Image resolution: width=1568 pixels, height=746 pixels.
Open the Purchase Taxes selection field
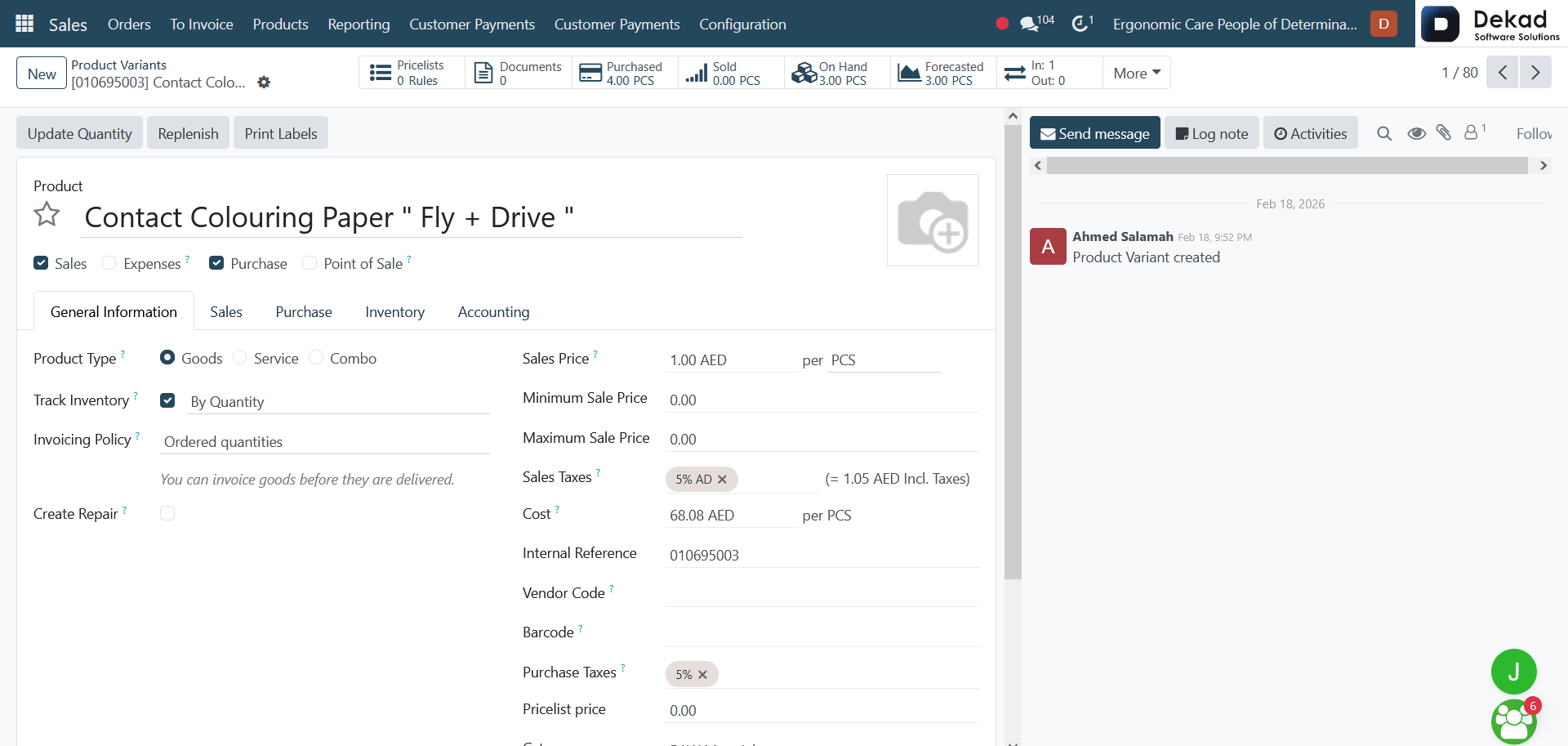[x=822, y=675]
